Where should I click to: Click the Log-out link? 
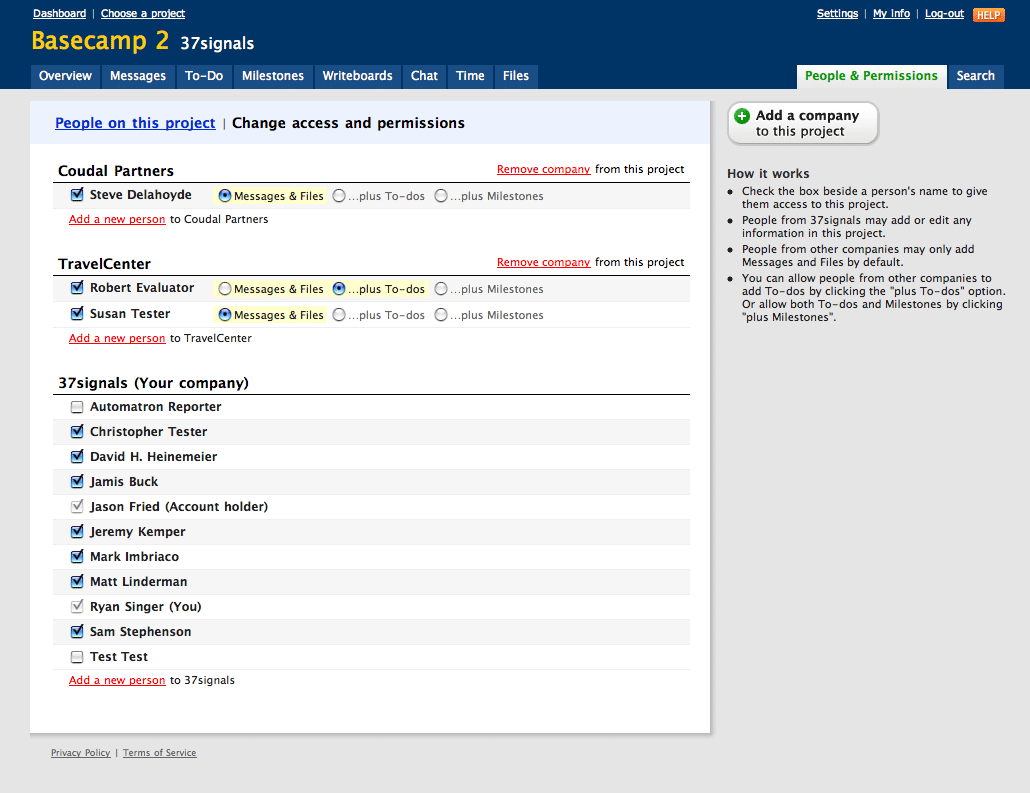coord(944,13)
